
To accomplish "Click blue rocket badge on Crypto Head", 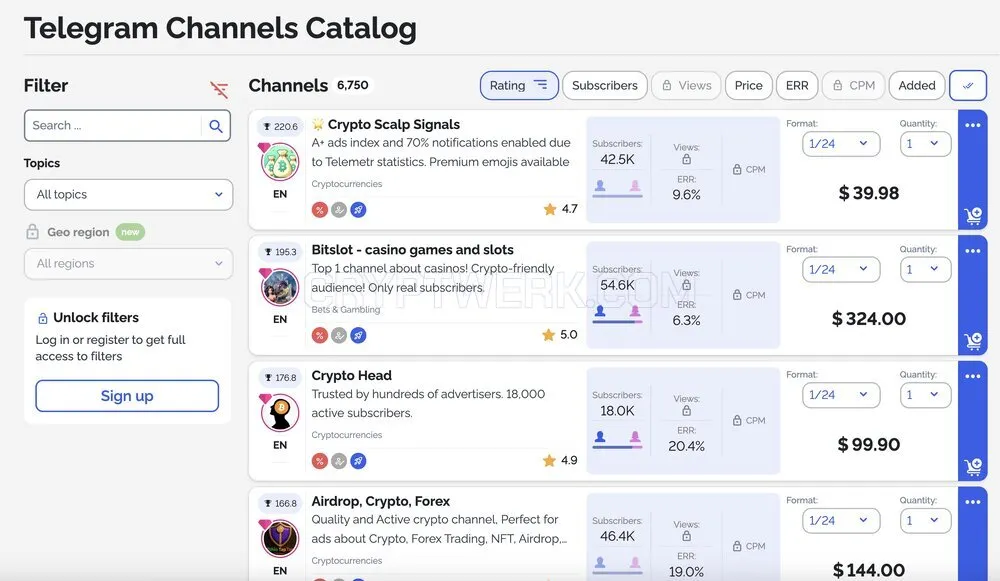I will pos(358,461).
